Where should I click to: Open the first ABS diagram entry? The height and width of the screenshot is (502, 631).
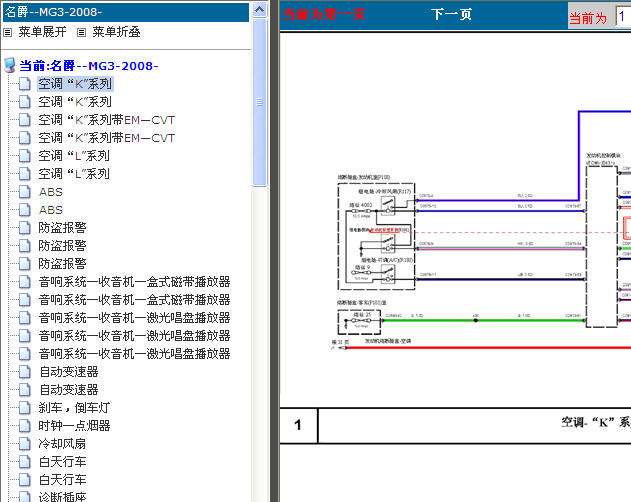(51, 192)
